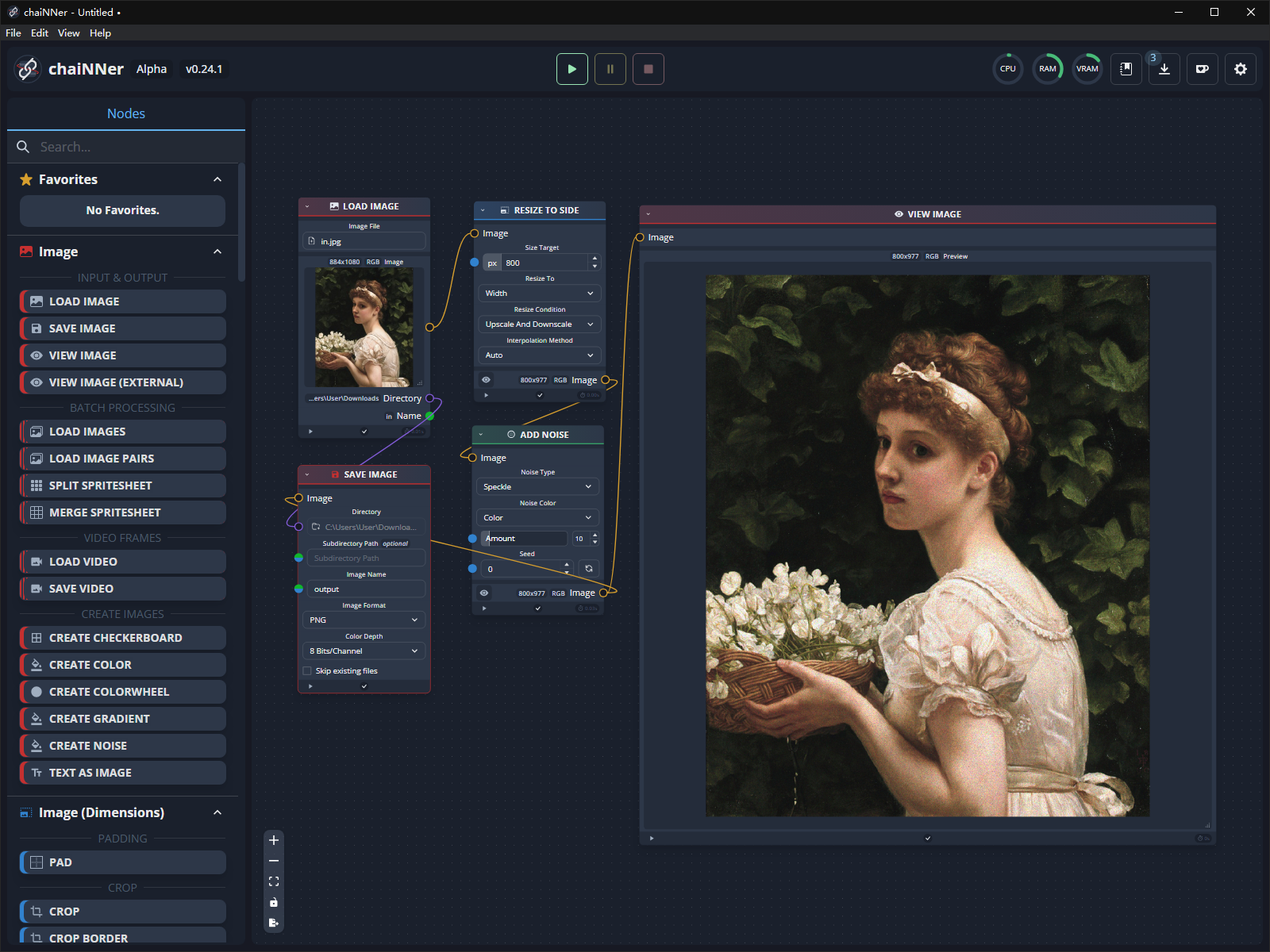
Task: Add a Load Image Pairs node
Action: coord(123,459)
